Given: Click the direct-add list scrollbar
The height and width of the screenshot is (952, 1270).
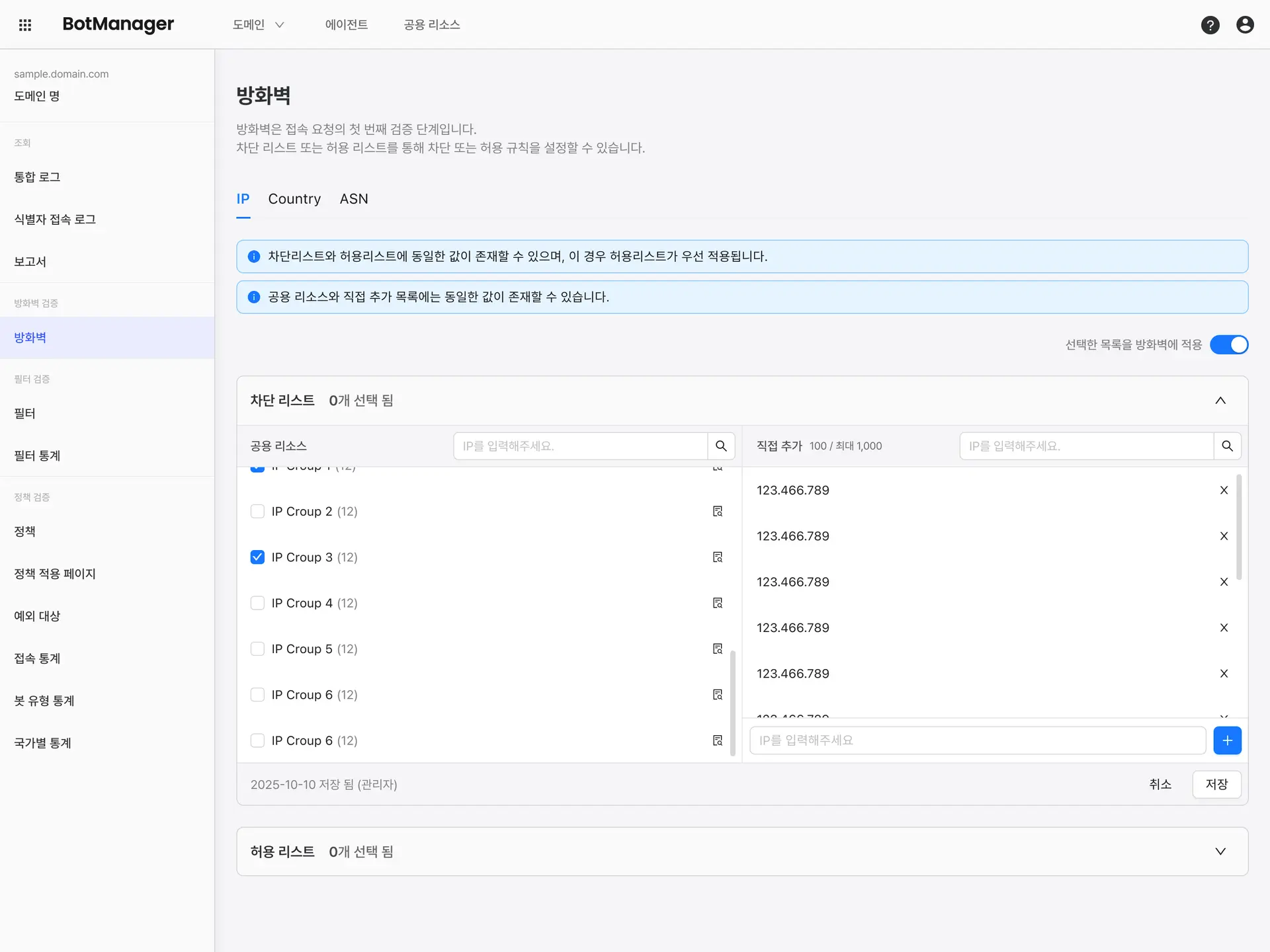Looking at the screenshot, I should [x=1239, y=527].
